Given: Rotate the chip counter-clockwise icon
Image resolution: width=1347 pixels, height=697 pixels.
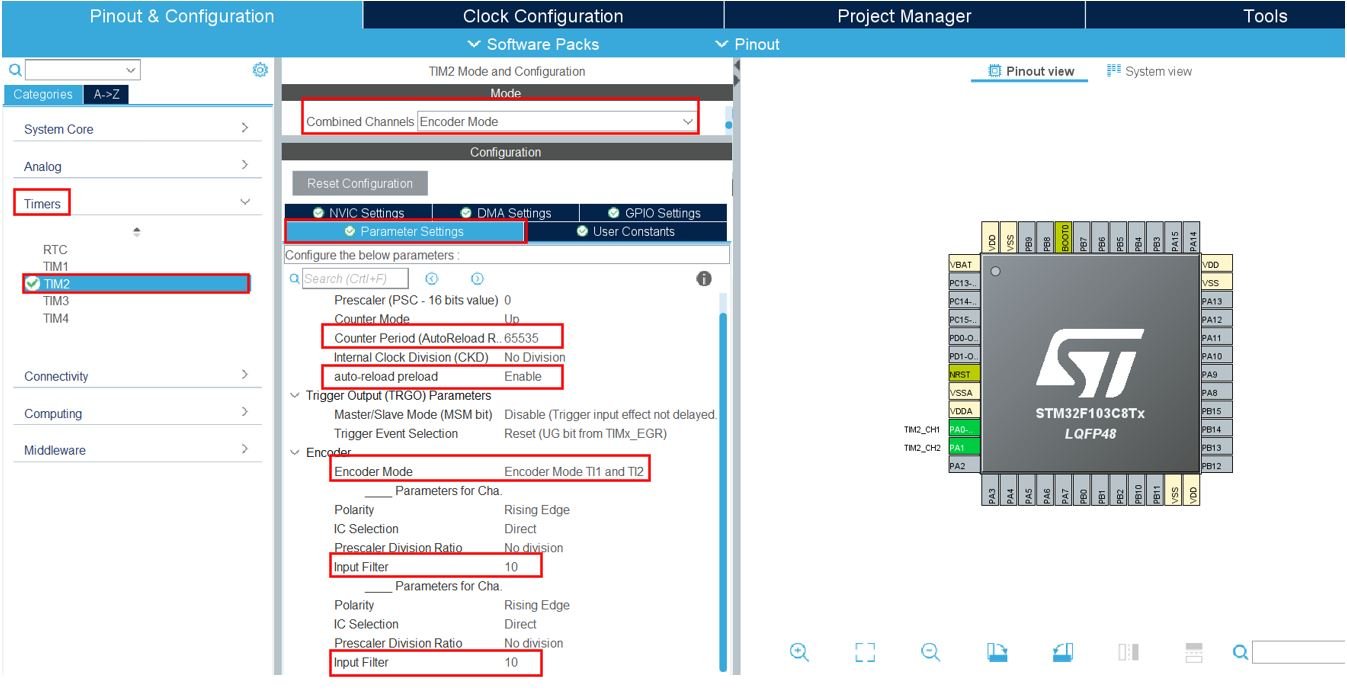Looking at the screenshot, I should point(1063,652).
